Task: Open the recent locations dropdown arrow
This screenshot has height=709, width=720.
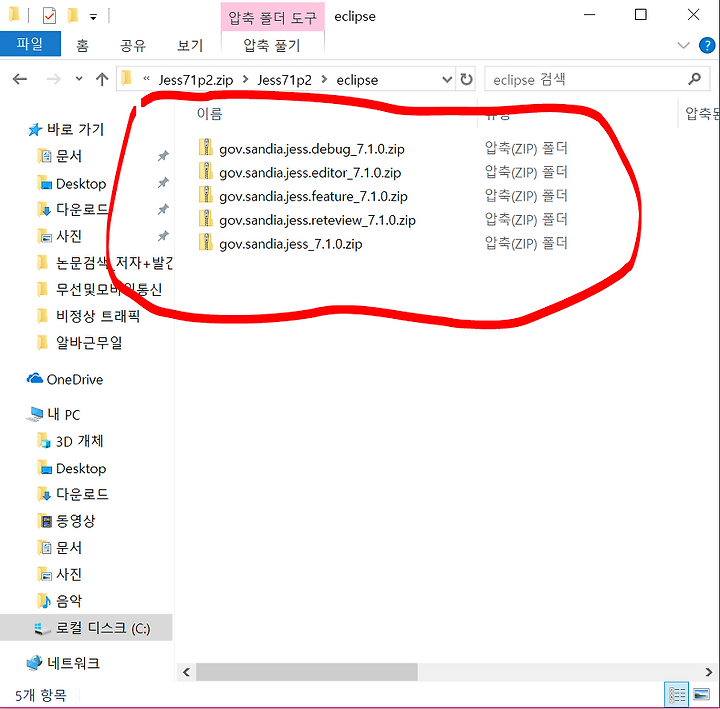Action: point(79,79)
